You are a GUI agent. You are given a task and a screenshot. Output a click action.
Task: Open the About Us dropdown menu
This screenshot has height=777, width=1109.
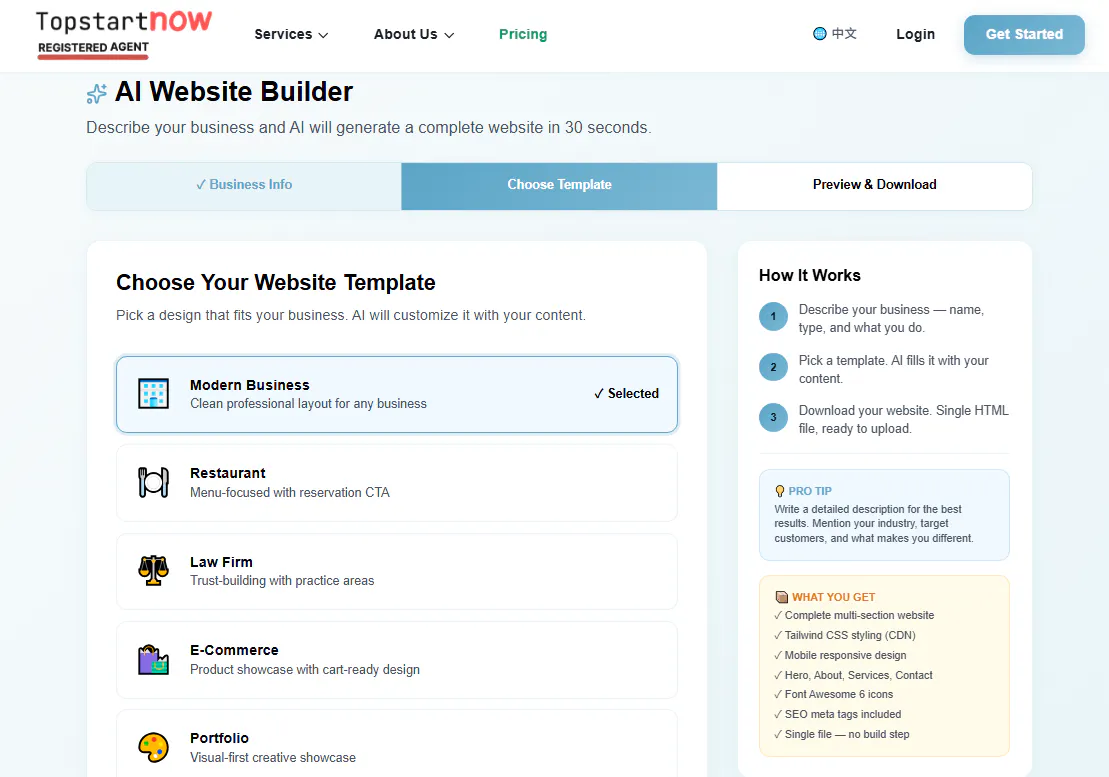point(414,34)
